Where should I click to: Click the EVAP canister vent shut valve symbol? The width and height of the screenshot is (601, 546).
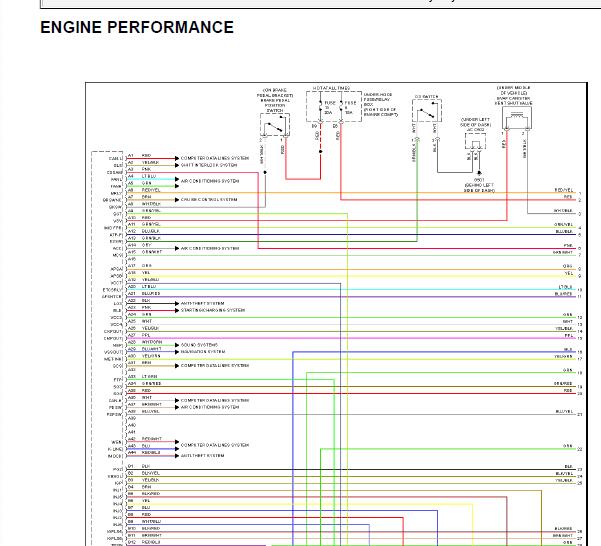coord(517,118)
